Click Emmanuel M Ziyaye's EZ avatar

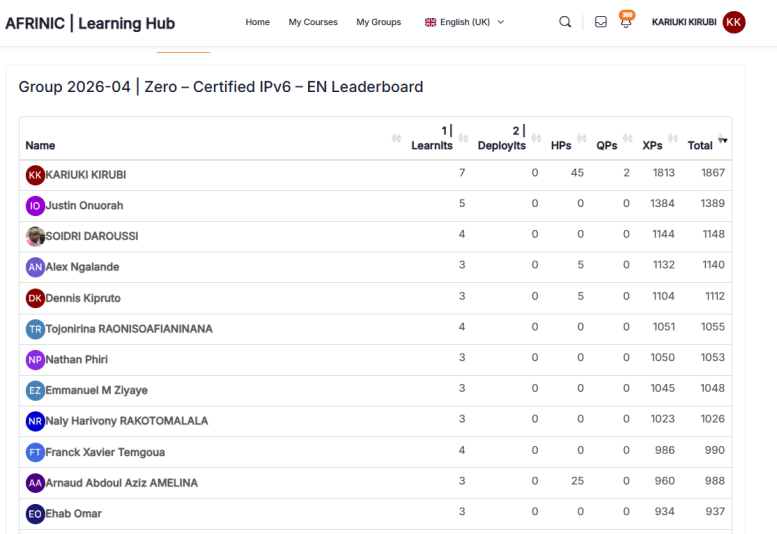pos(35,390)
